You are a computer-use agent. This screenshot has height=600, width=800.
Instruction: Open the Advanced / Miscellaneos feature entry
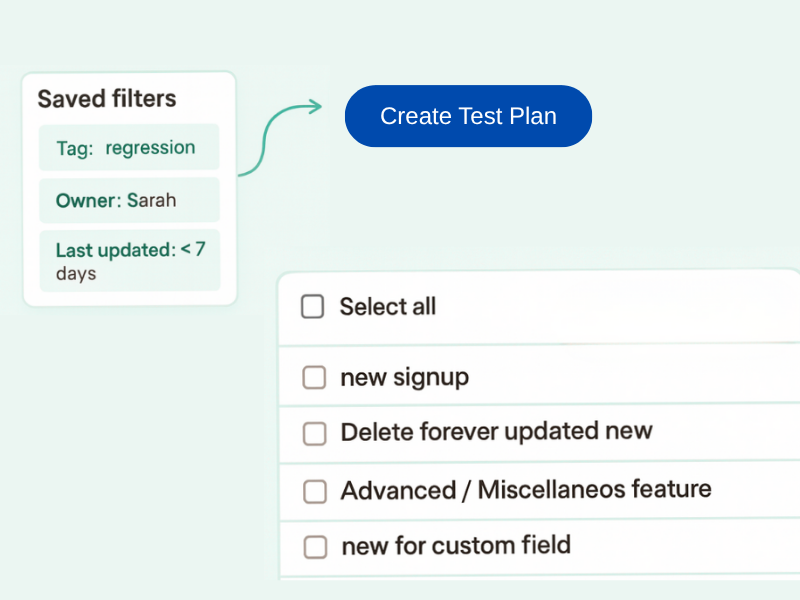click(x=526, y=491)
